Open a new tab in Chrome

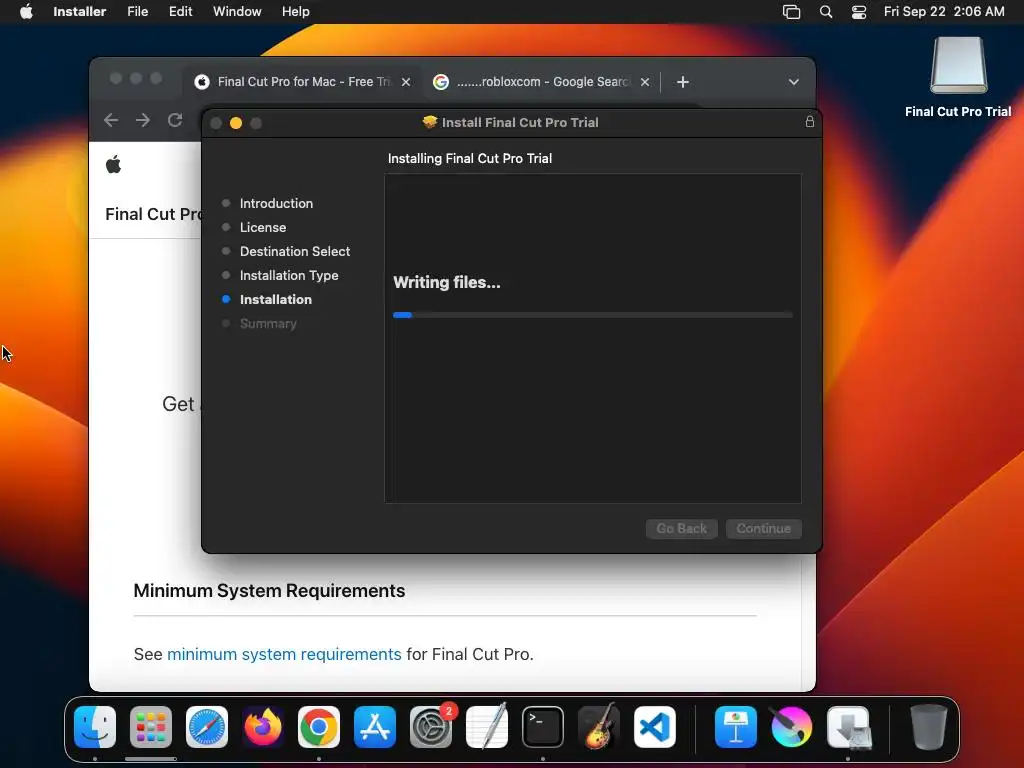pyautogui.click(x=682, y=82)
